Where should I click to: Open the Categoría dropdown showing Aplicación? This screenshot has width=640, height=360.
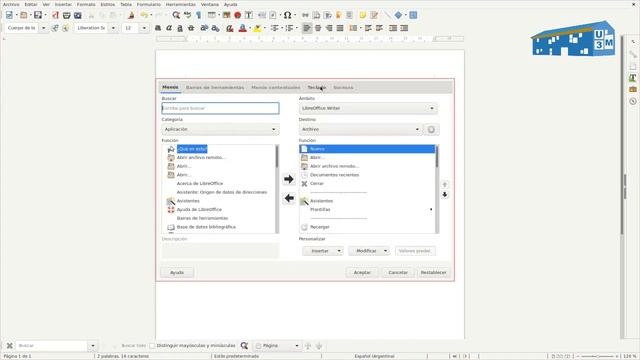click(220, 129)
